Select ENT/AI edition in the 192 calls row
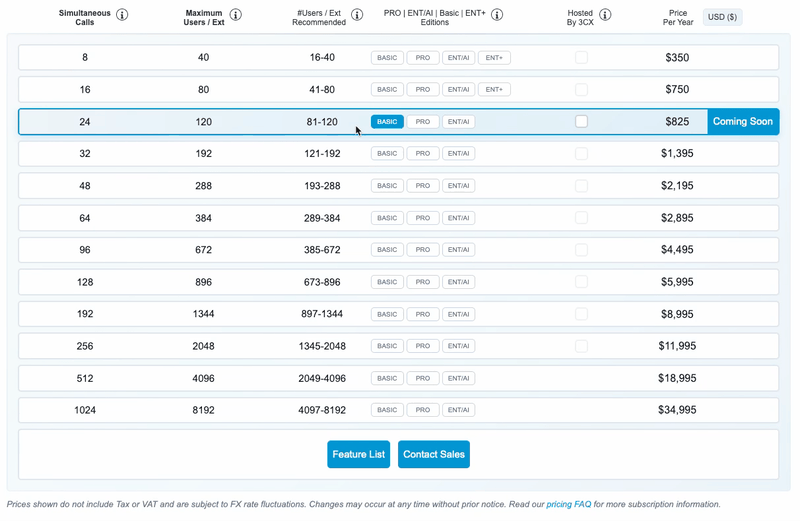This screenshot has width=800, height=521. click(x=459, y=314)
